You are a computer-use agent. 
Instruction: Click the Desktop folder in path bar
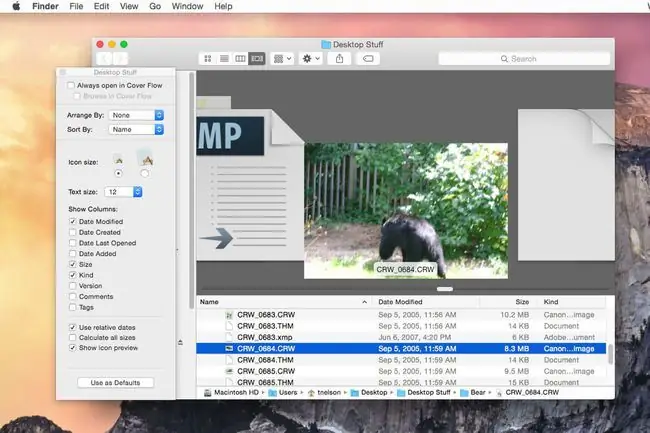click(369, 392)
